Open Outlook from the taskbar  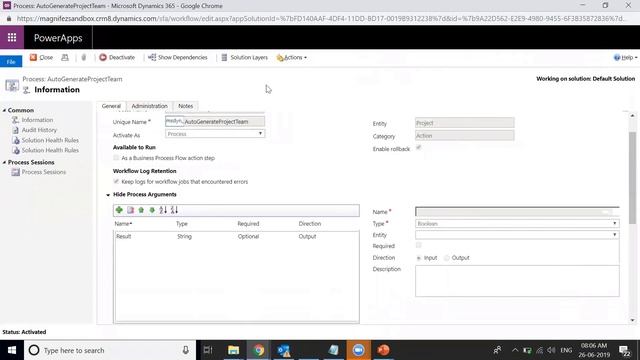point(284,350)
